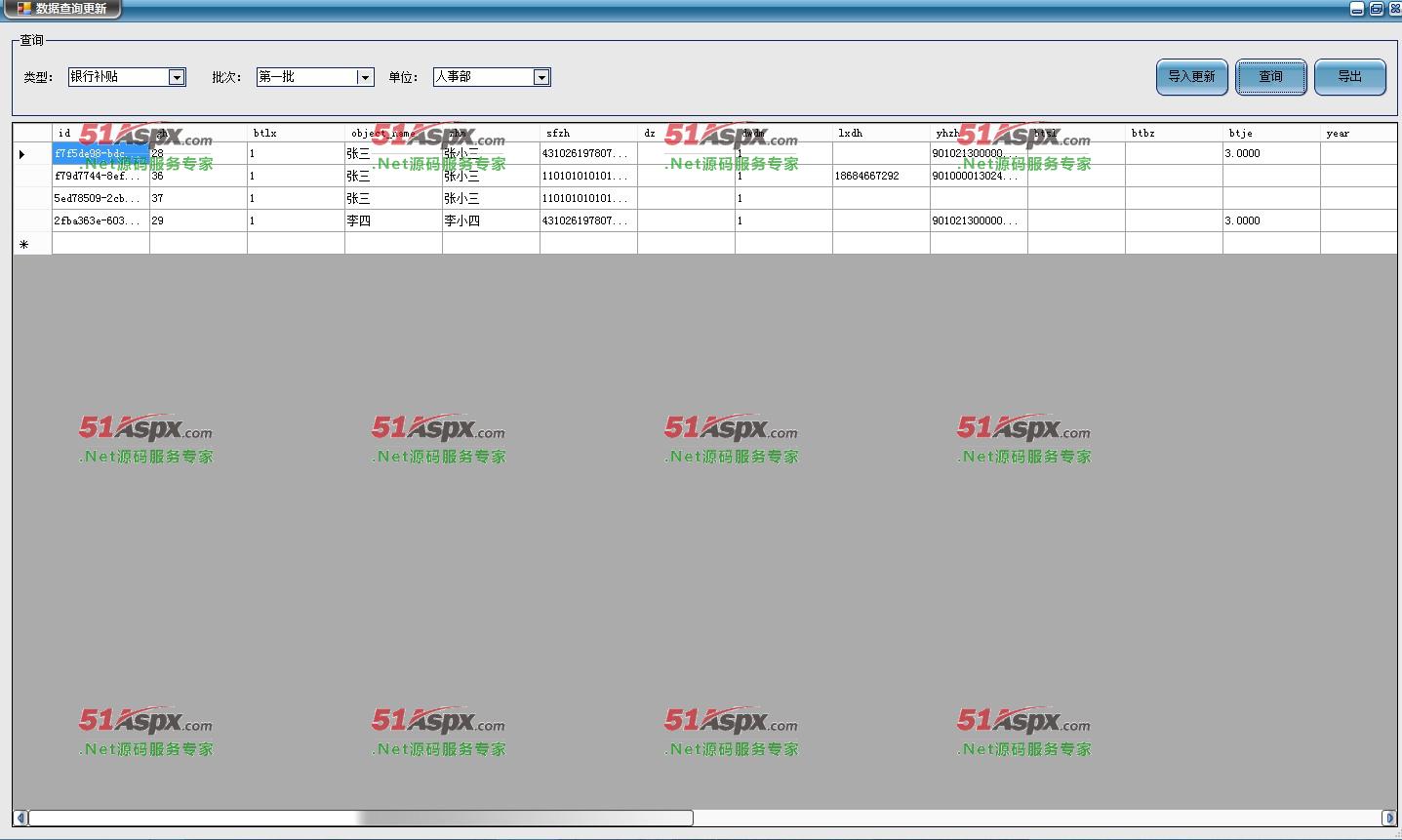Sort by the sfzh column header
The height and width of the screenshot is (840, 1402).
(x=588, y=133)
